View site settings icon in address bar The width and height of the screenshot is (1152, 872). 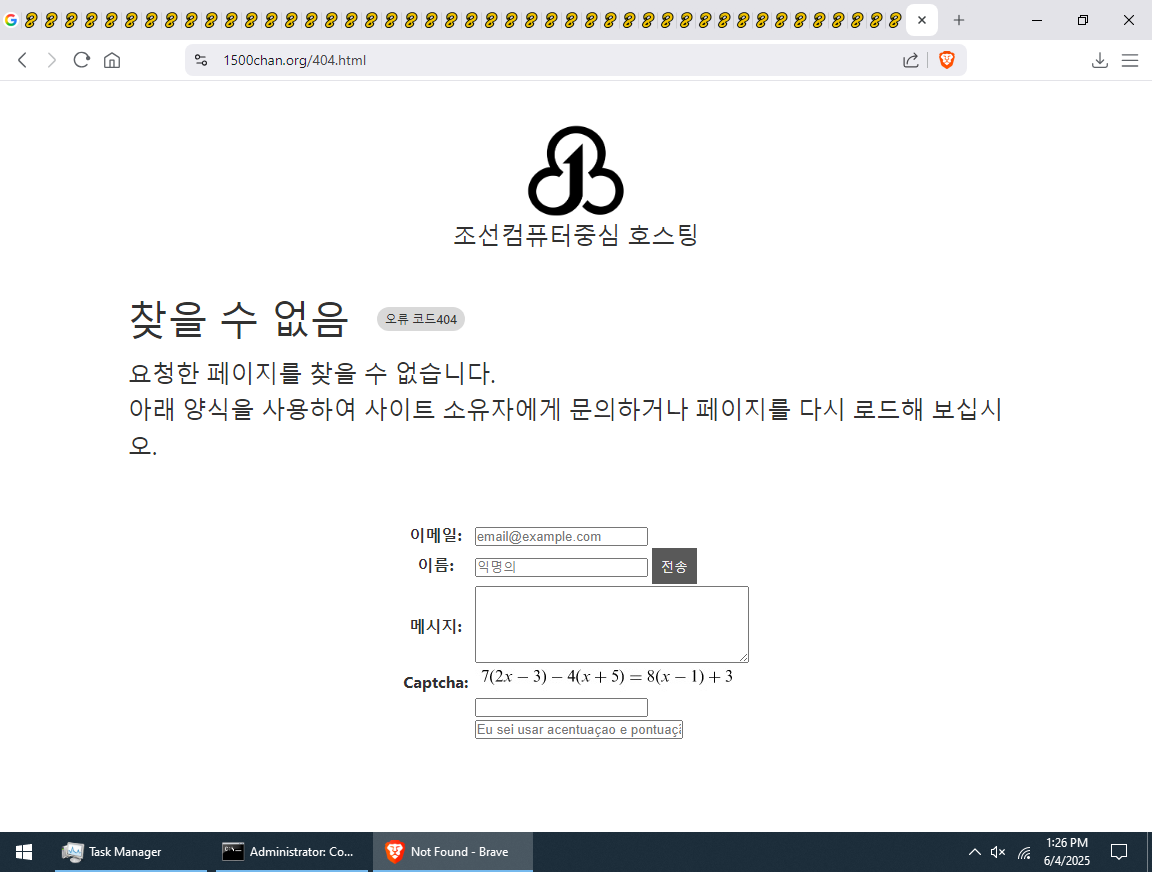point(201,60)
